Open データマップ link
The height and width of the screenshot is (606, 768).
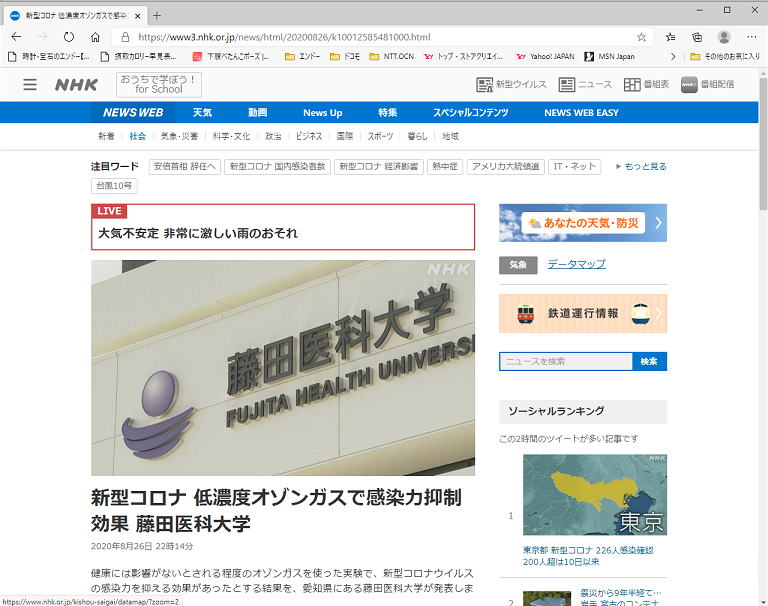[576, 264]
